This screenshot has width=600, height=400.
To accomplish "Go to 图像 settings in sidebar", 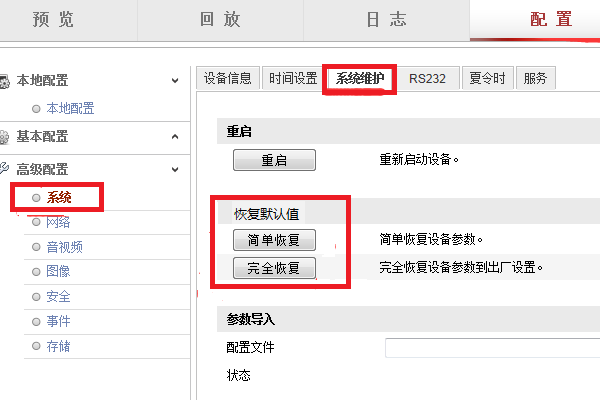I will tap(58, 272).
